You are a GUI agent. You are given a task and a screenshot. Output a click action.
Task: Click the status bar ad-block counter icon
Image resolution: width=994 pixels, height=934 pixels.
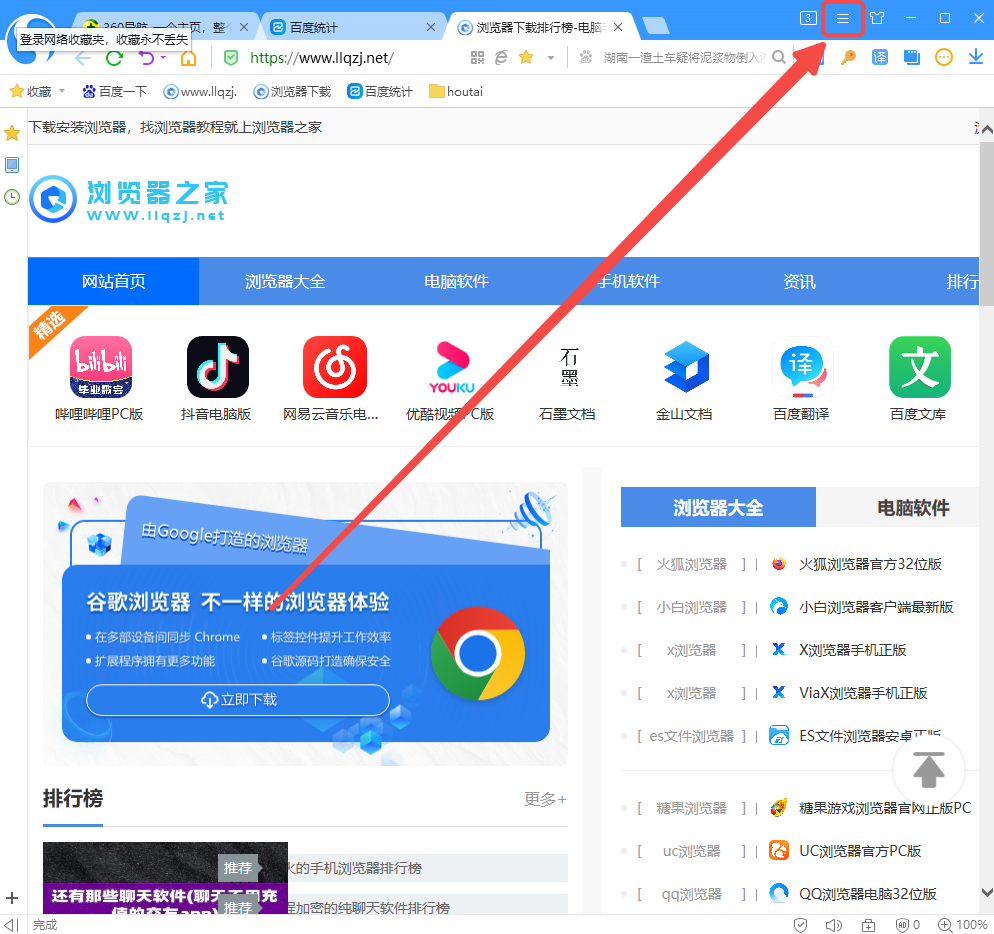907,925
